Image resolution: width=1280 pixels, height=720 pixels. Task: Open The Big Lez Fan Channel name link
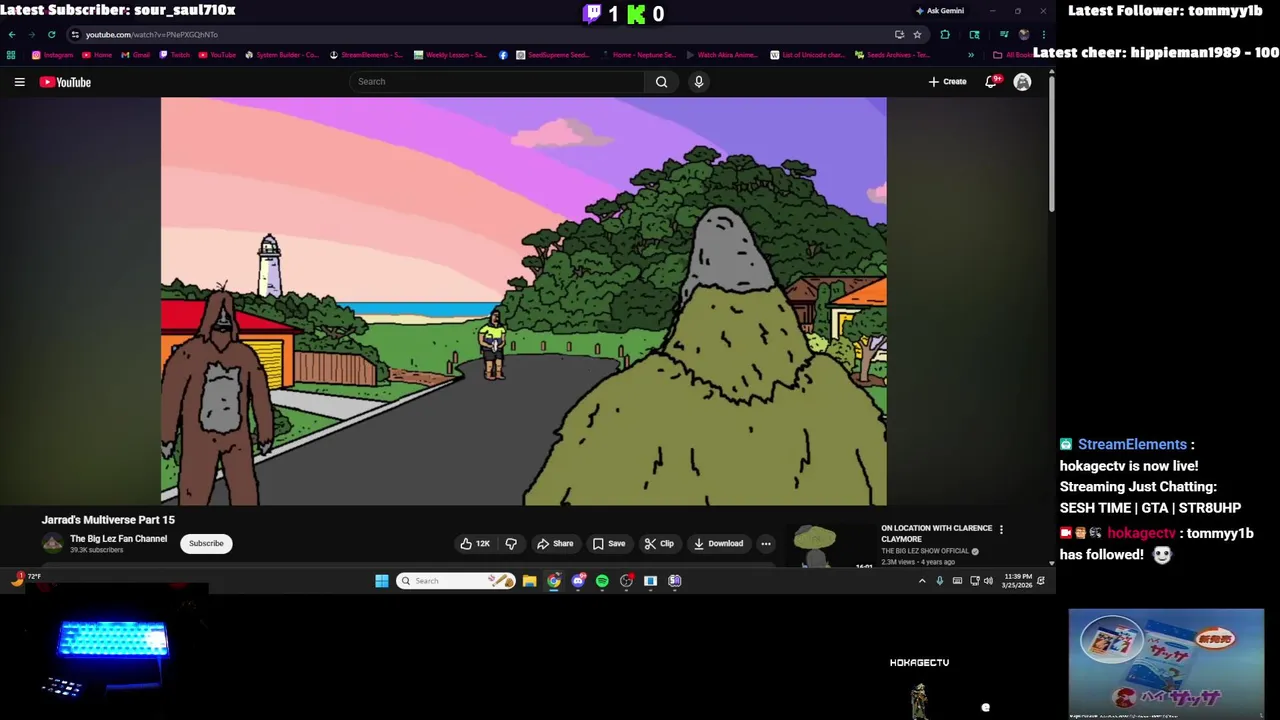pyautogui.click(x=118, y=539)
